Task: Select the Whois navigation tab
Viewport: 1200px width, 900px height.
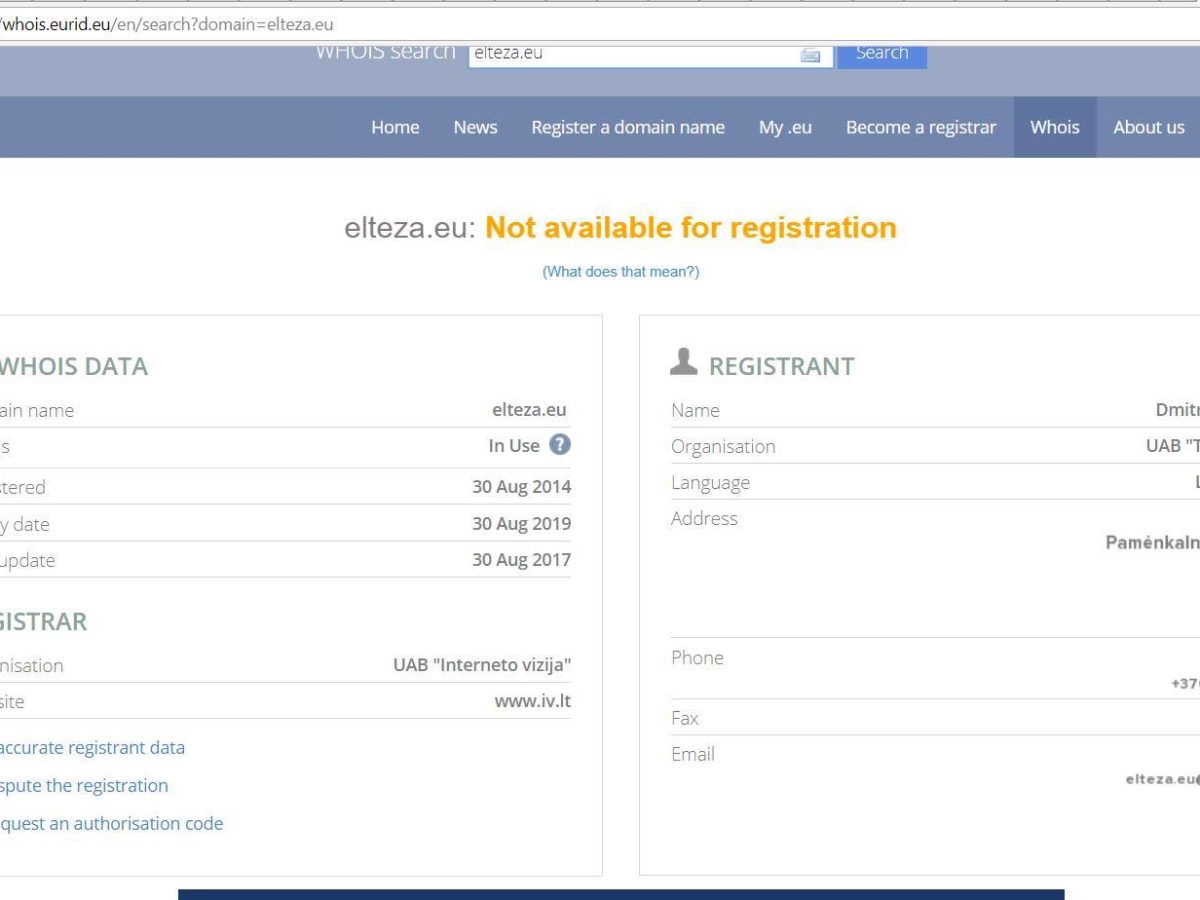Action: pos(1054,127)
